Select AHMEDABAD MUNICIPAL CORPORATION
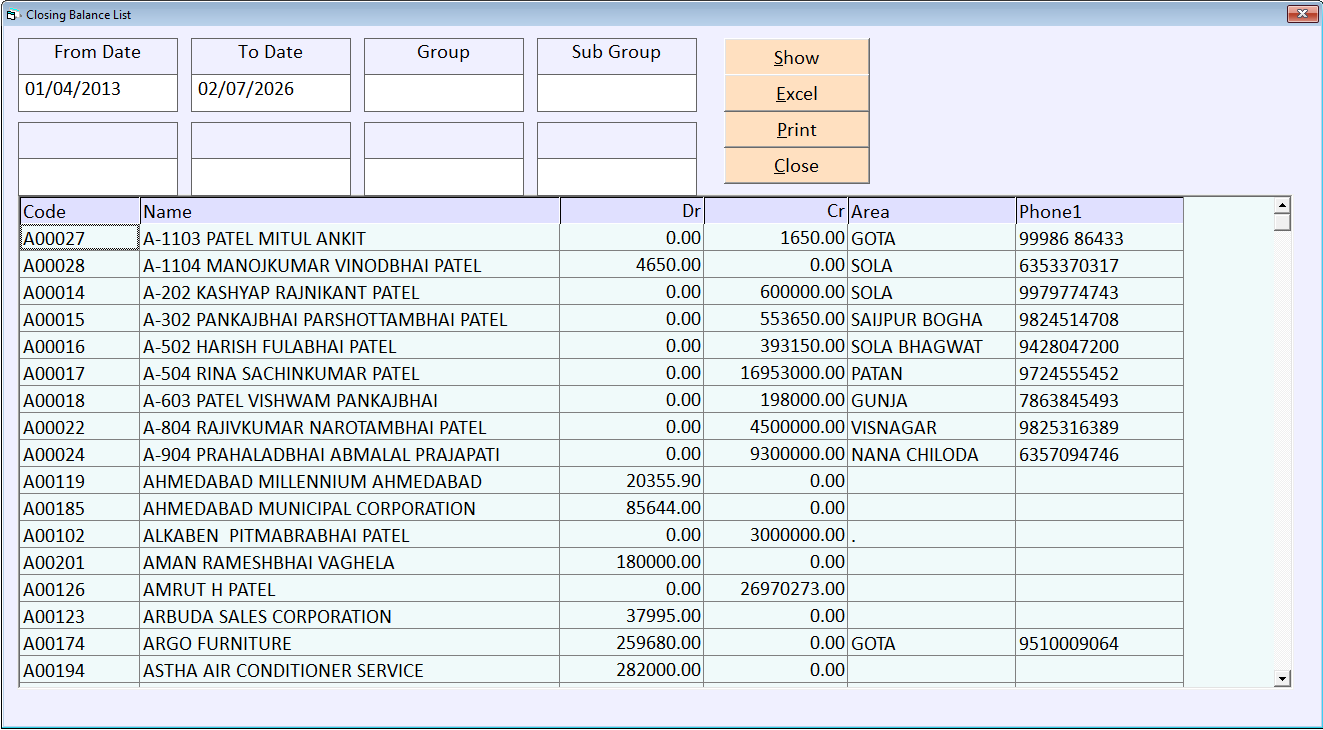 pyautogui.click(x=350, y=508)
